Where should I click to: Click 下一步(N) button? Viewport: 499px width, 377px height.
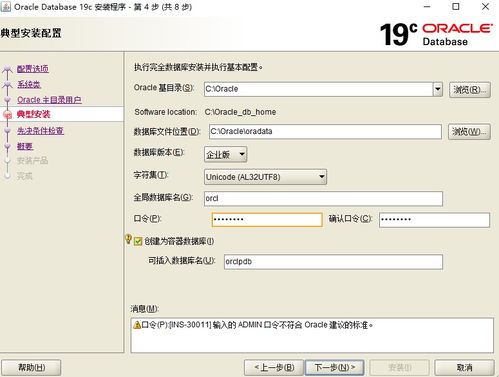click(335, 367)
